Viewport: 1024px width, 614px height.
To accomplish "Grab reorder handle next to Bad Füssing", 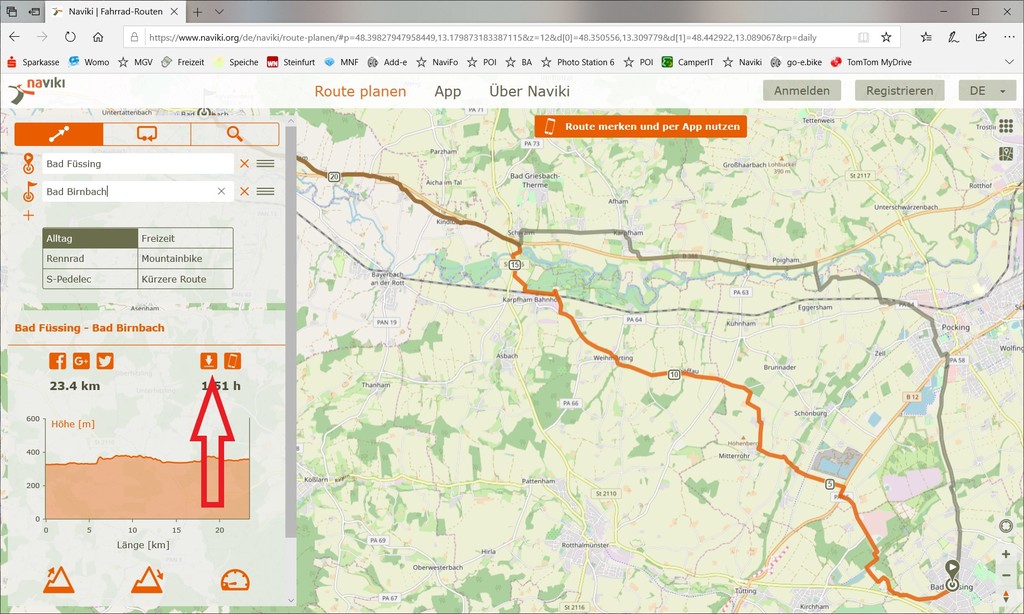I will click(x=265, y=164).
